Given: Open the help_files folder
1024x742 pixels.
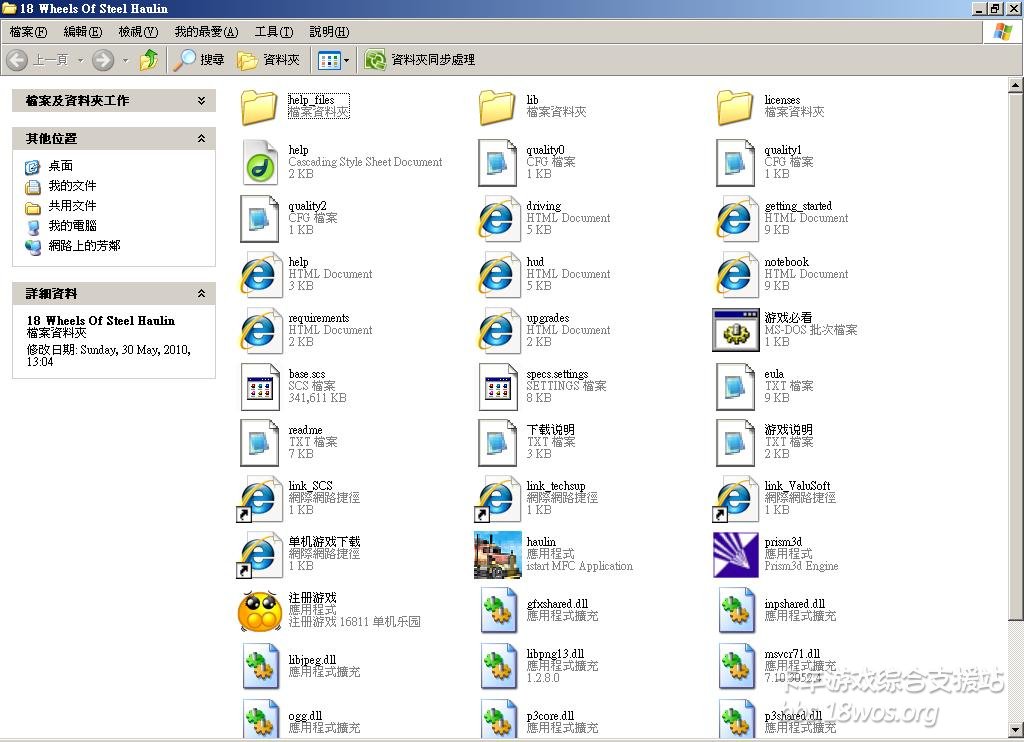Looking at the screenshot, I should pyautogui.click(x=259, y=106).
